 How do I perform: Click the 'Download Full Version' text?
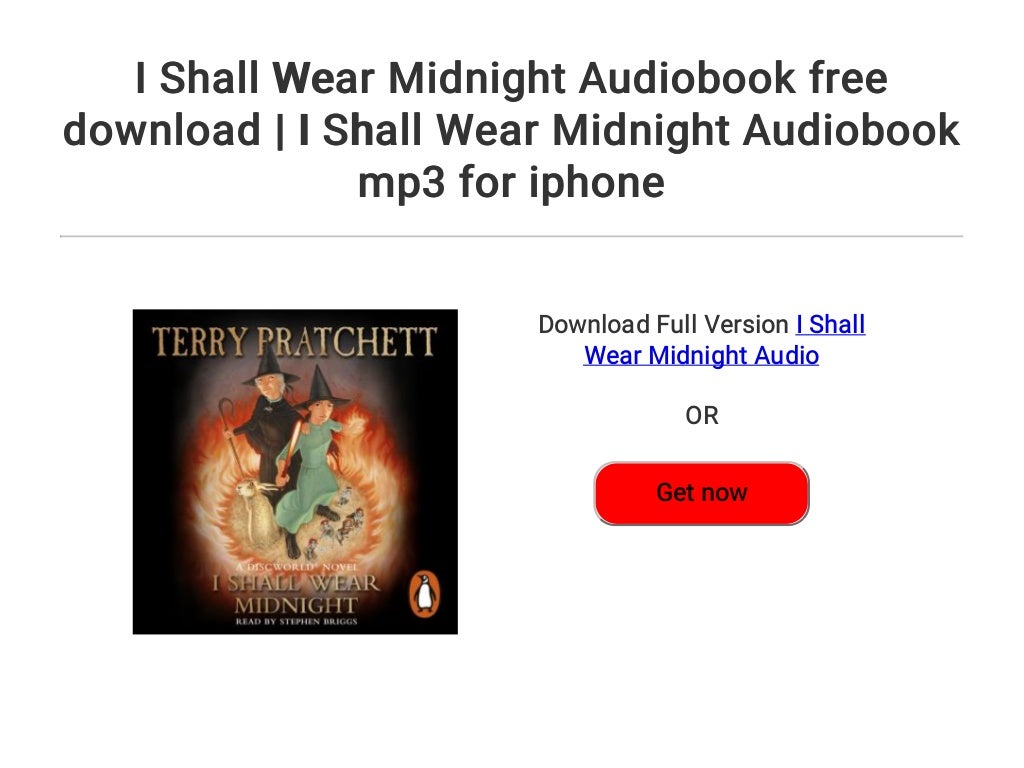click(x=664, y=324)
